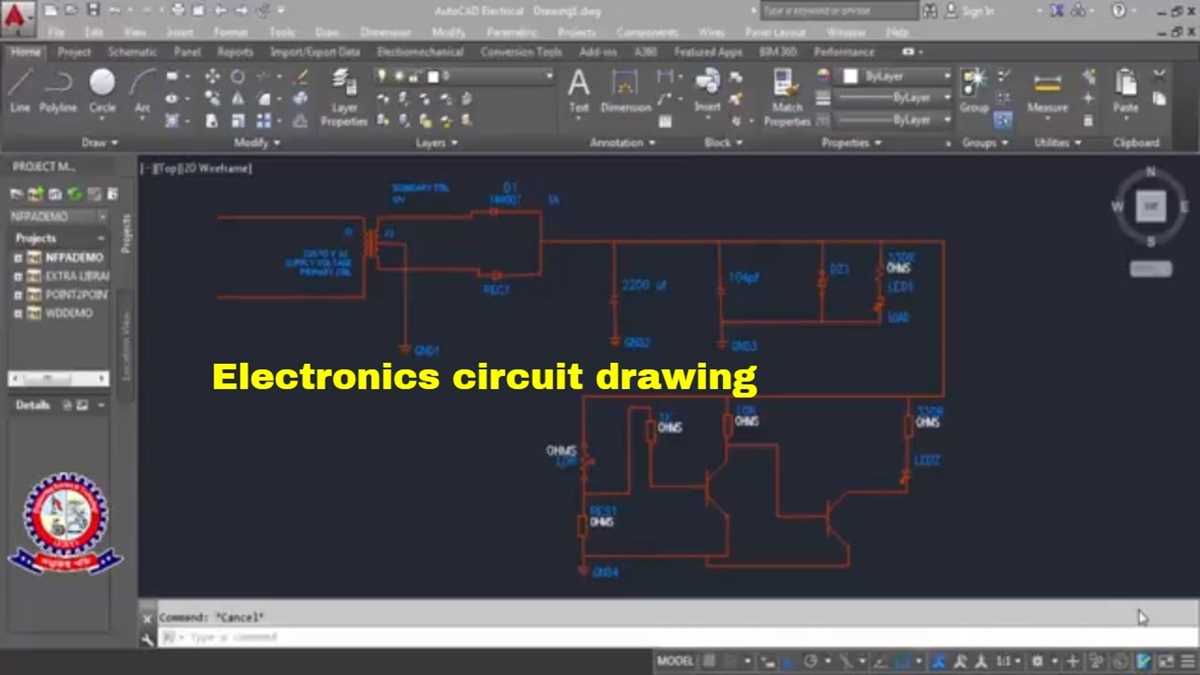
Task: Select the POINT2POIN project entry
Action: pyautogui.click(x=76, y=294)
